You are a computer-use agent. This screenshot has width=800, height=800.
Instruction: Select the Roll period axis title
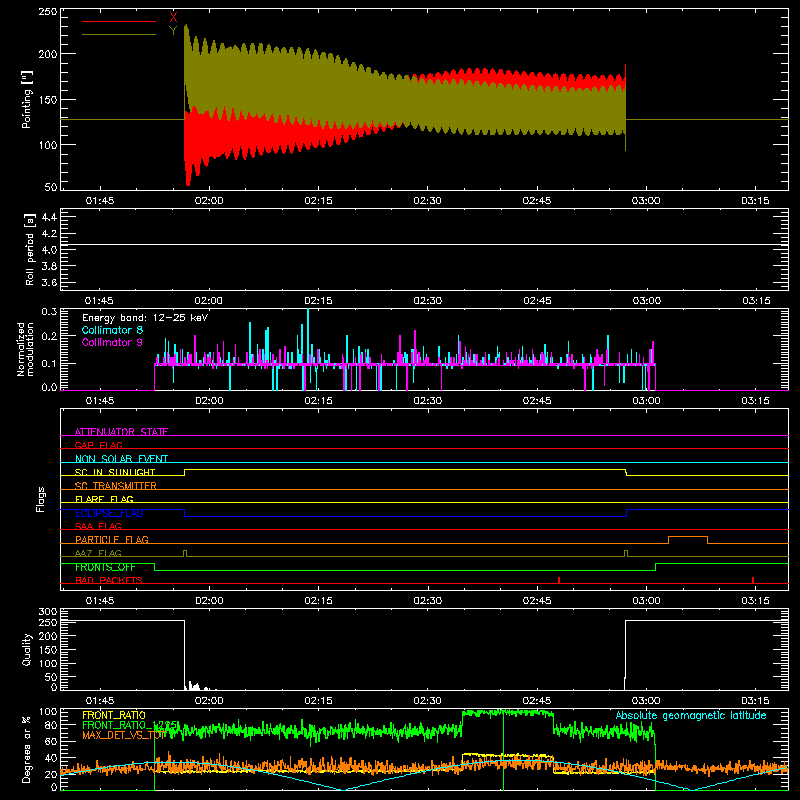click(x=29, y=249)
